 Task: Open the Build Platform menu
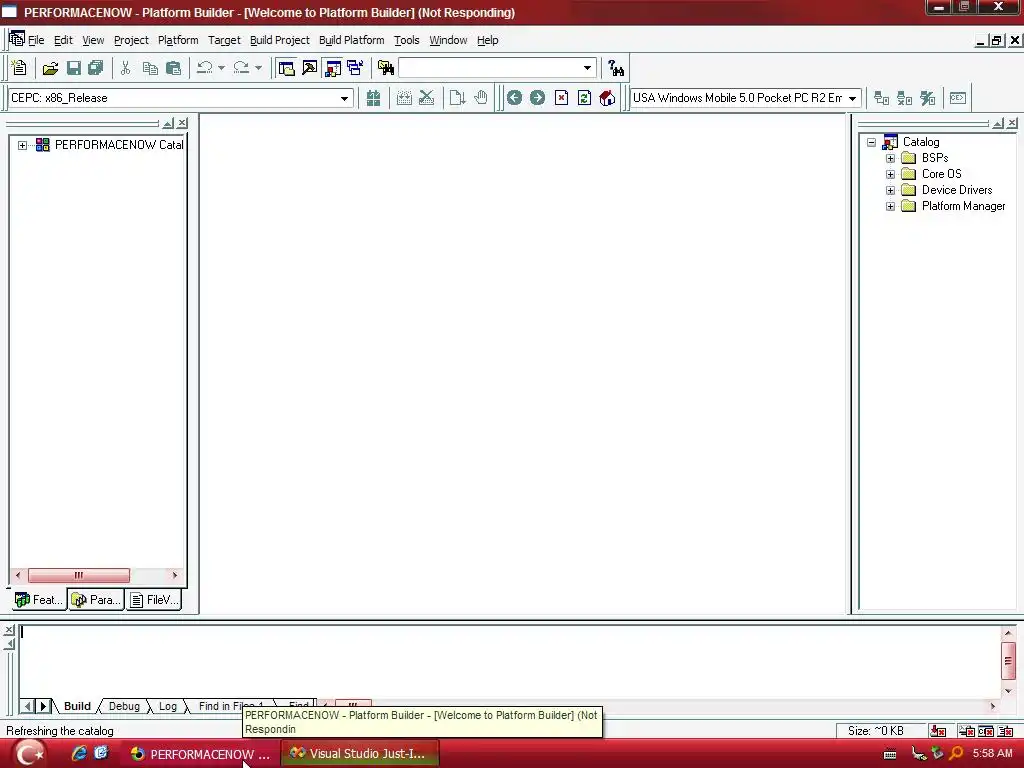pos(351,40)
